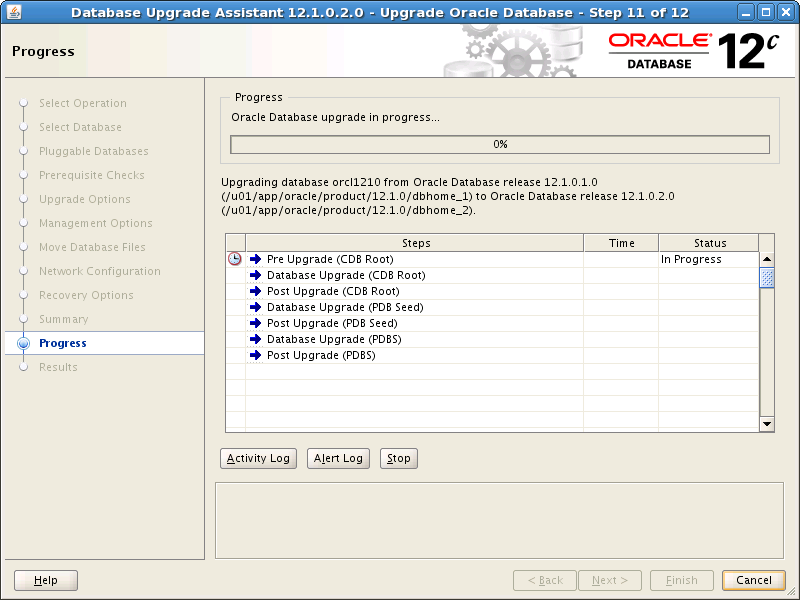The image size is (800, 600).
Task: Click the arrow icon for Post Upgrade (CDB Root)
Action: point(255,291)
